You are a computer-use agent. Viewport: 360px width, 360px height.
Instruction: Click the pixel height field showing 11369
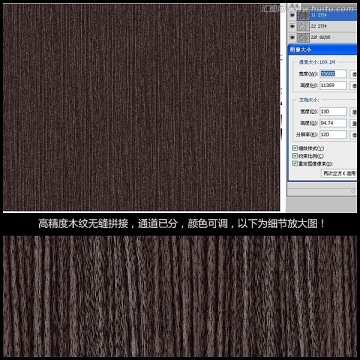click(333, 85)
